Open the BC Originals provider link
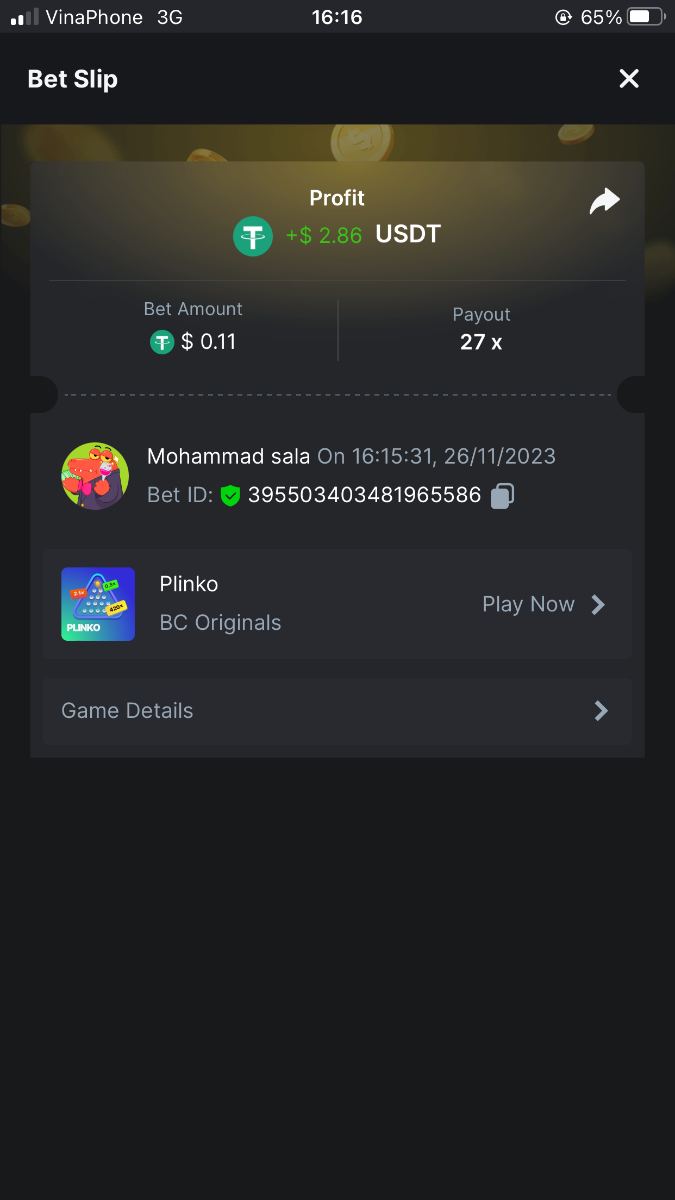Viewport: 675px width, 1200px height. point(220,623)
